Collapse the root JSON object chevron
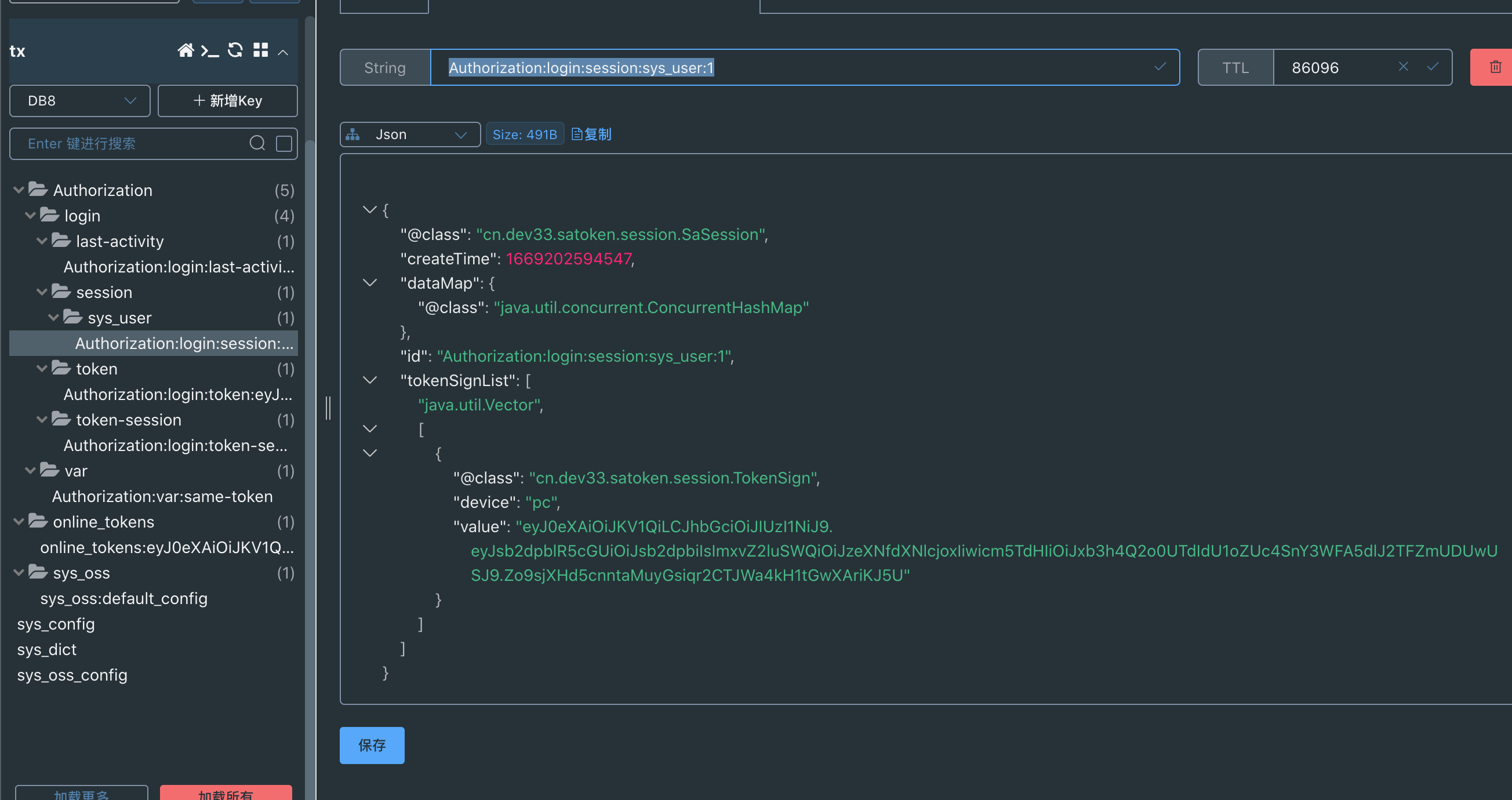The width and height of the screenshot is (1512, 800). (370, 209)
